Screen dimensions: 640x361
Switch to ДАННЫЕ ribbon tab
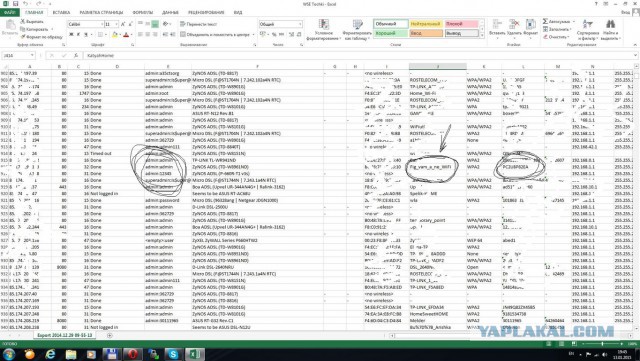[x=170, y=13]
